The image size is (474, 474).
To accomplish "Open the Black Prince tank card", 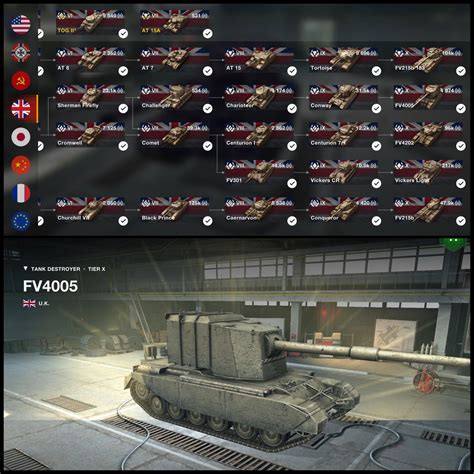I will [x=175, y=210].
